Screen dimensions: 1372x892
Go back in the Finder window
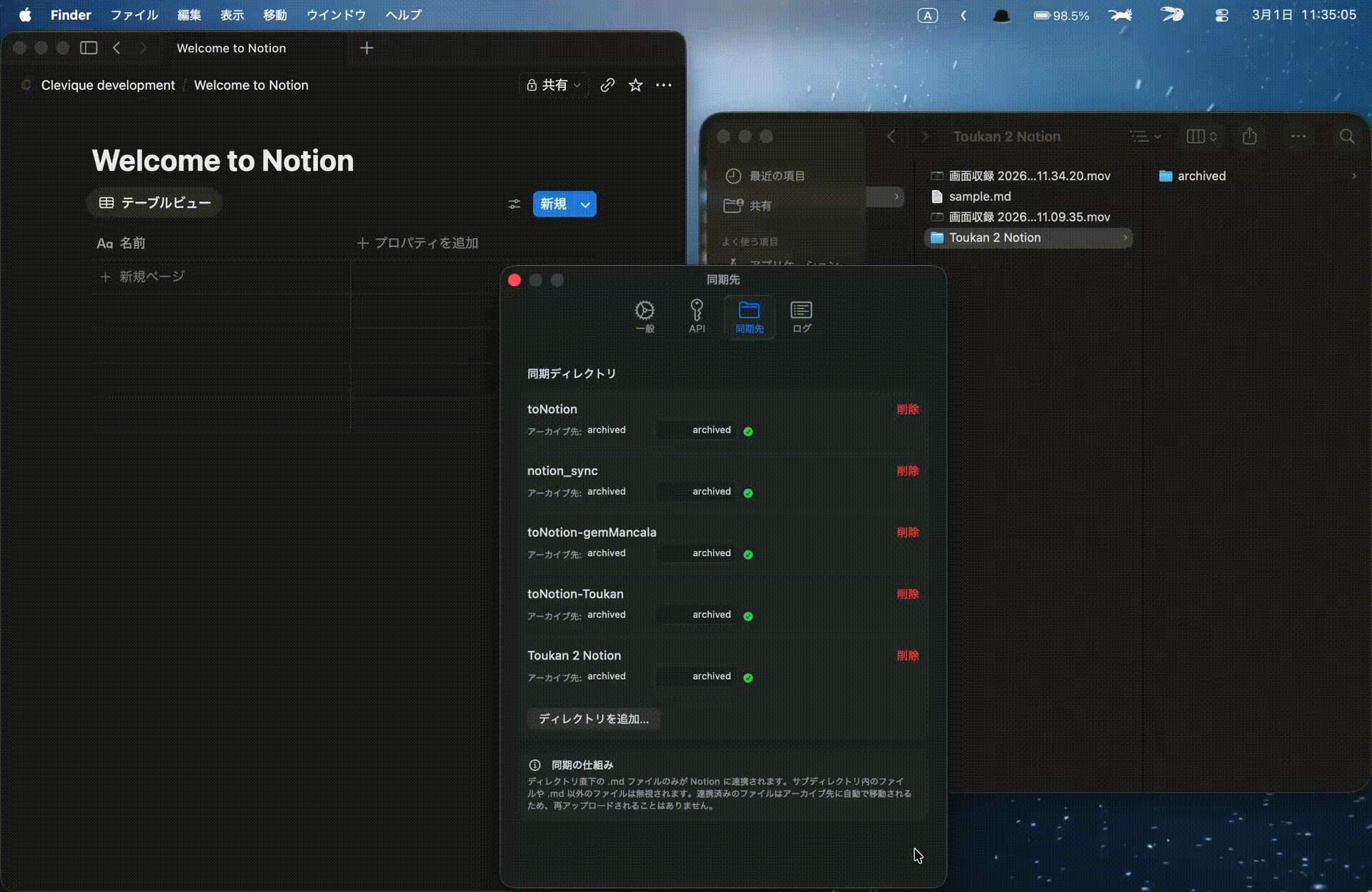891,137
